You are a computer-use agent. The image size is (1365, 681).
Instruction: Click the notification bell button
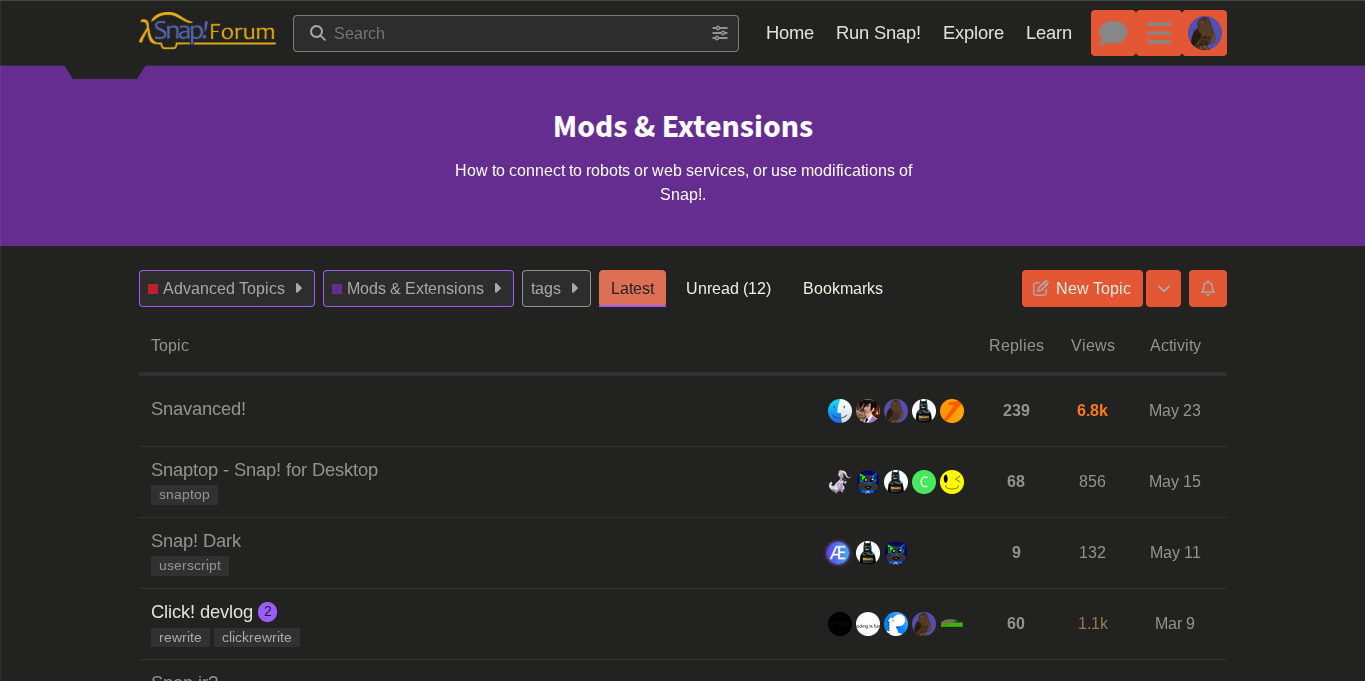(x=1207, y=288)
